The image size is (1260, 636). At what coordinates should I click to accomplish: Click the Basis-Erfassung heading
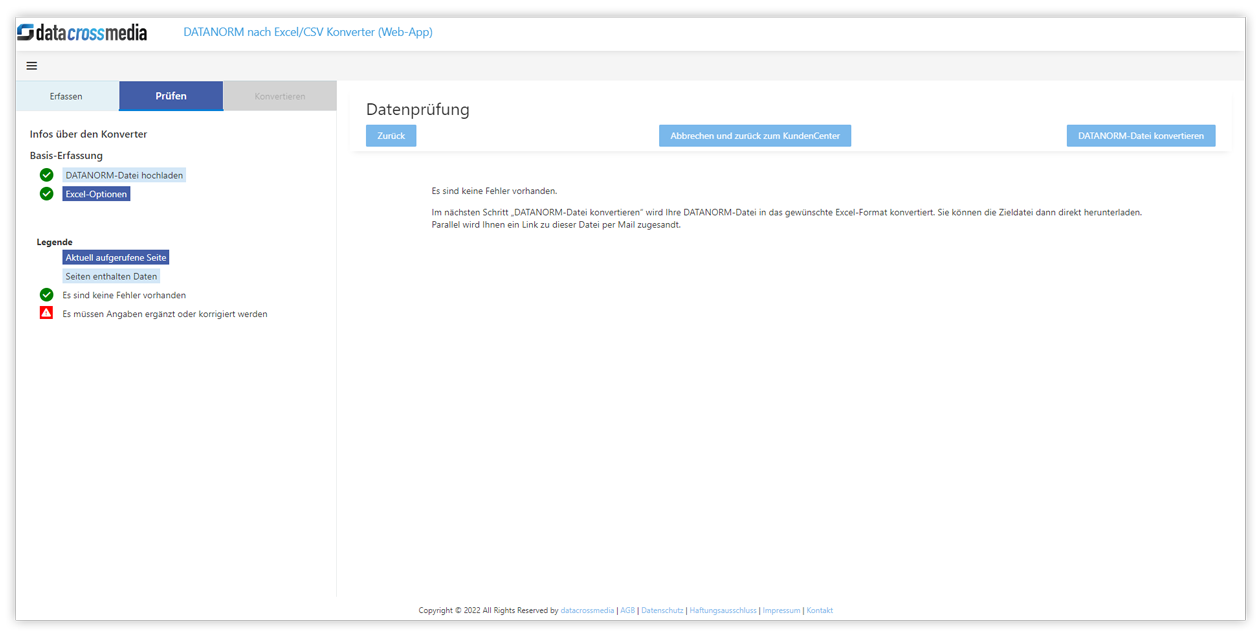coord(66,155)
